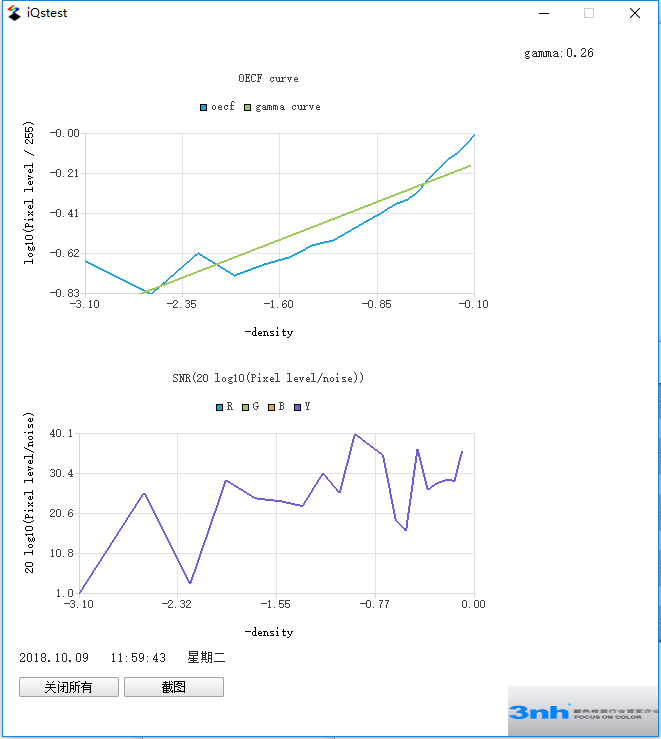Click the '-0.62' OECF y-axis tick
Image resolution: width=661 pixels, height=739 pixels.
click(x=65, y=253)
